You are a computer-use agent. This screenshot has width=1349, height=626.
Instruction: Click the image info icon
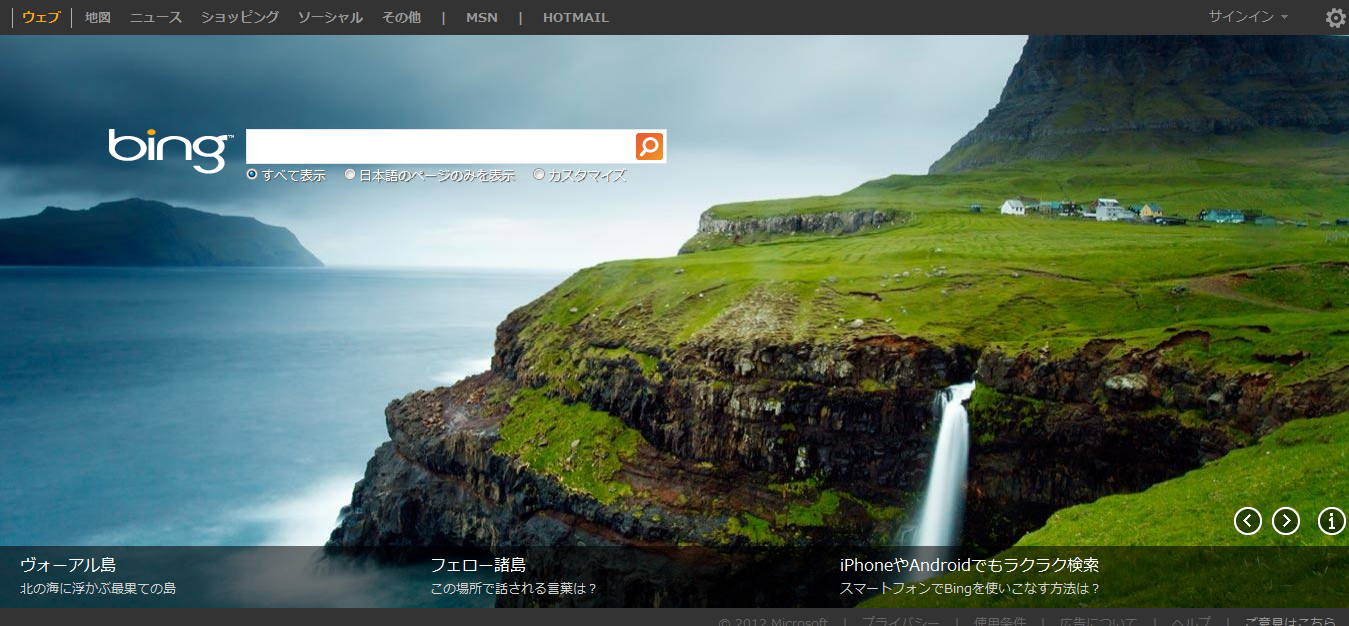tap(1331, 521)
